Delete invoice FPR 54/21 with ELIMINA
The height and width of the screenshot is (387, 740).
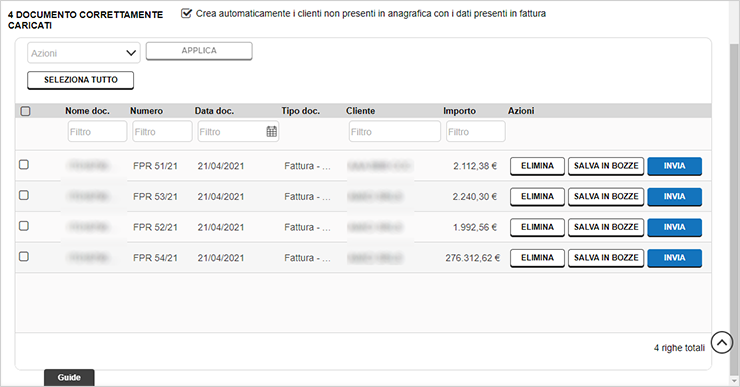537,258
